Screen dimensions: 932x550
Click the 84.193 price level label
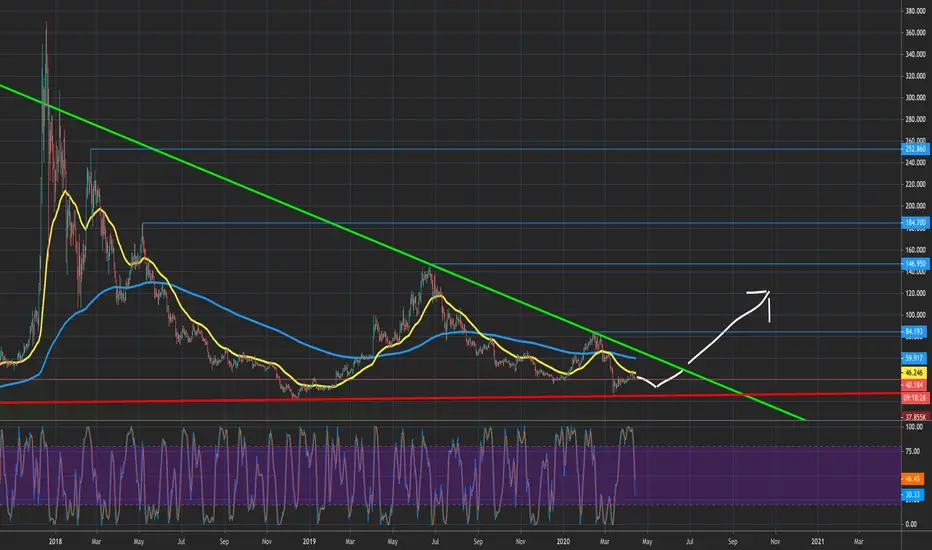coord(914,332)
